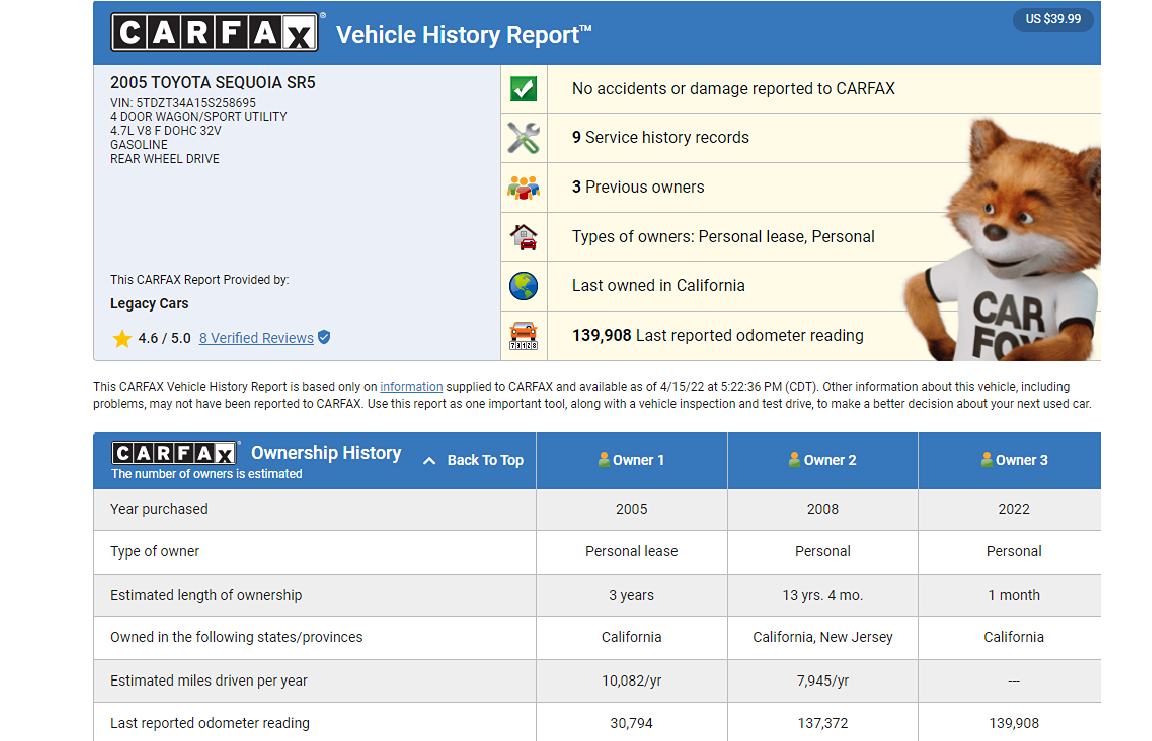Click the CARFAX logo in header
1152x741 pixels.
[215, 33]
